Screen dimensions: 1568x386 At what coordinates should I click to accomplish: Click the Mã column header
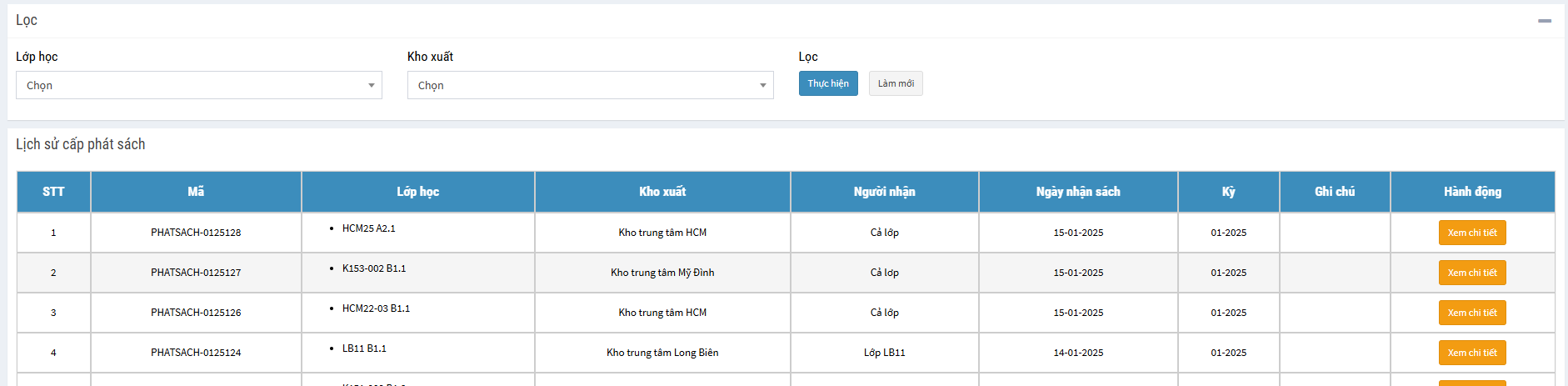196,192
